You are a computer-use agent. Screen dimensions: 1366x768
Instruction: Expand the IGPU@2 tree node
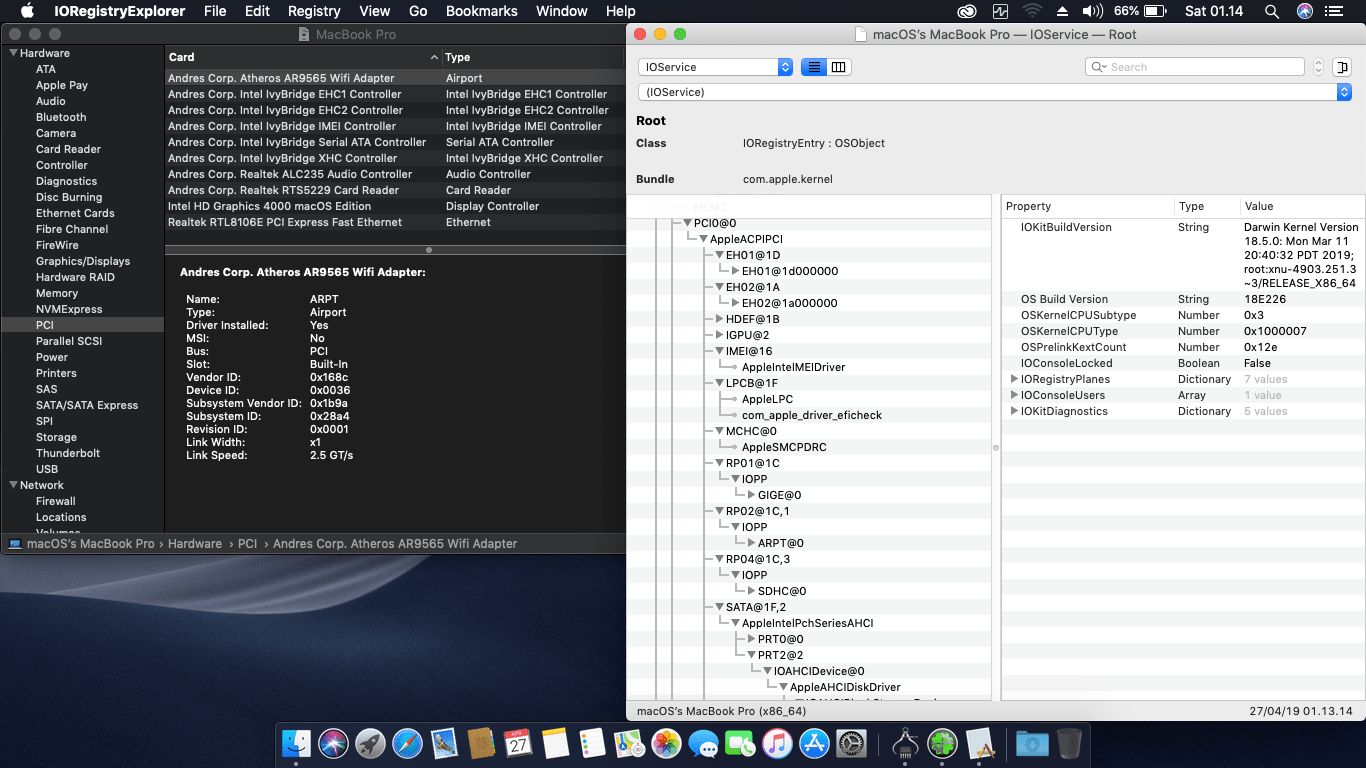pos(719,335)
